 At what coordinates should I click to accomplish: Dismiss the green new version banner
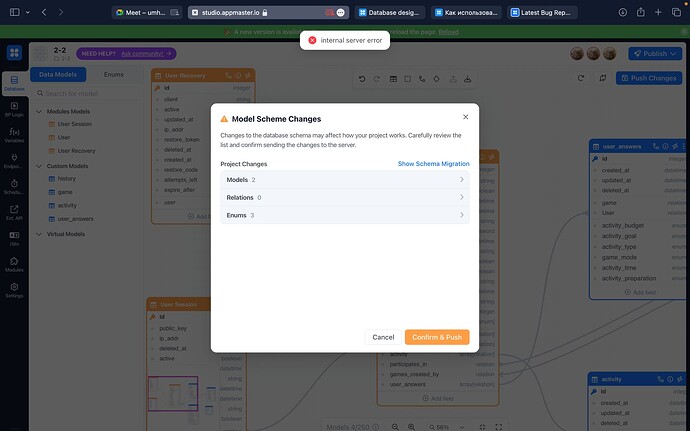[684, 32]
